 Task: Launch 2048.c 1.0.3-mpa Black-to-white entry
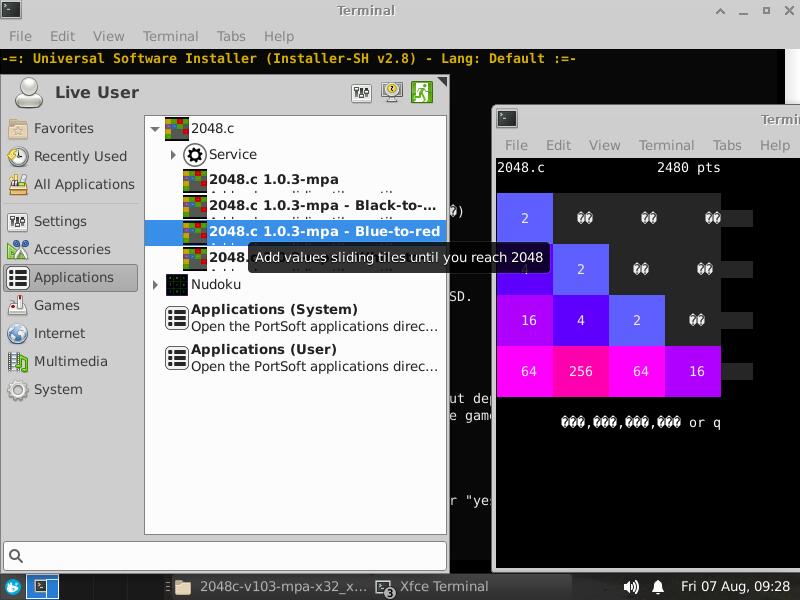pyautogui.click(x=295, y=206)
